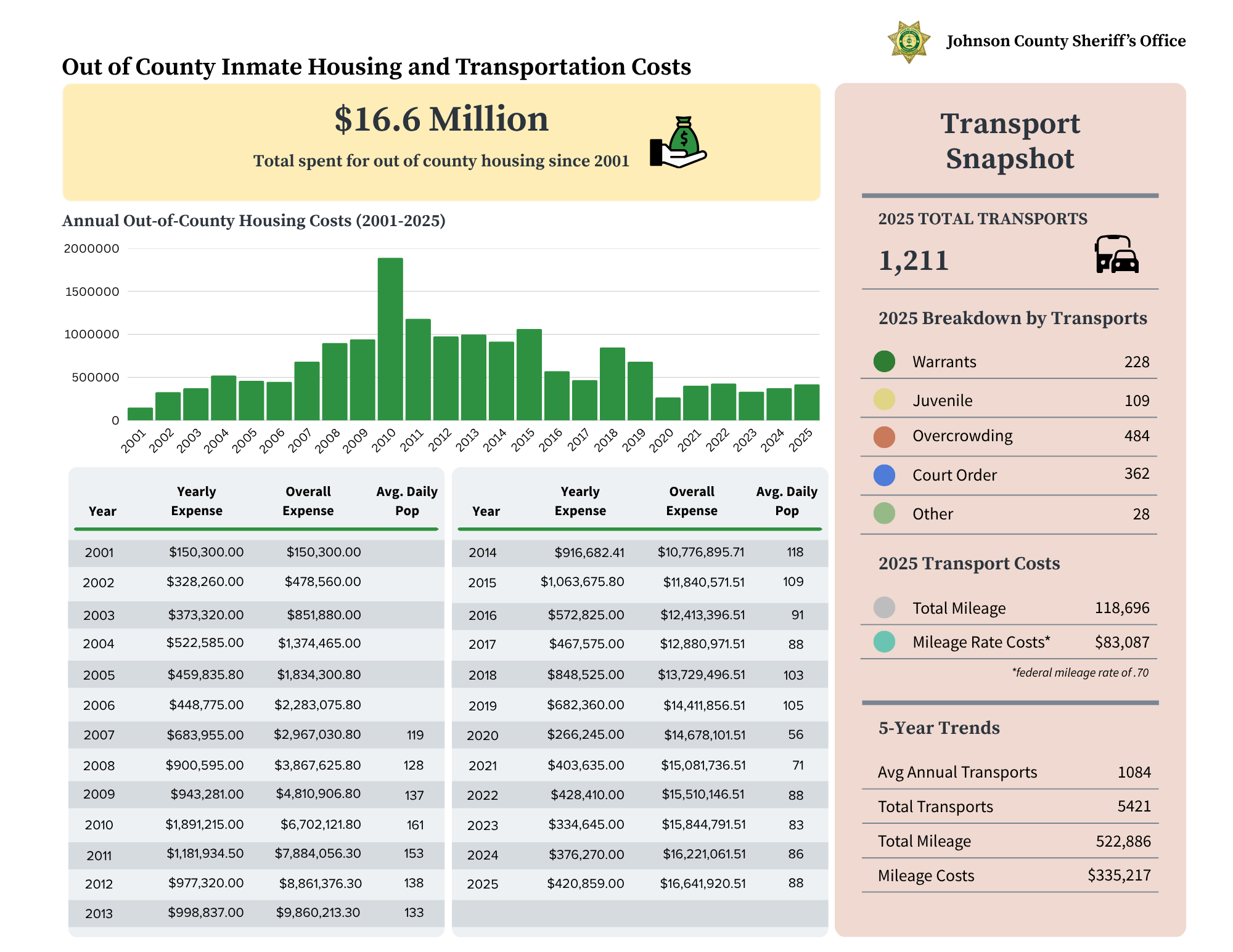Click the Annual Out-of-County Housing Costs title
Screen dimensions: 1233x952
[x=253, y=221]
